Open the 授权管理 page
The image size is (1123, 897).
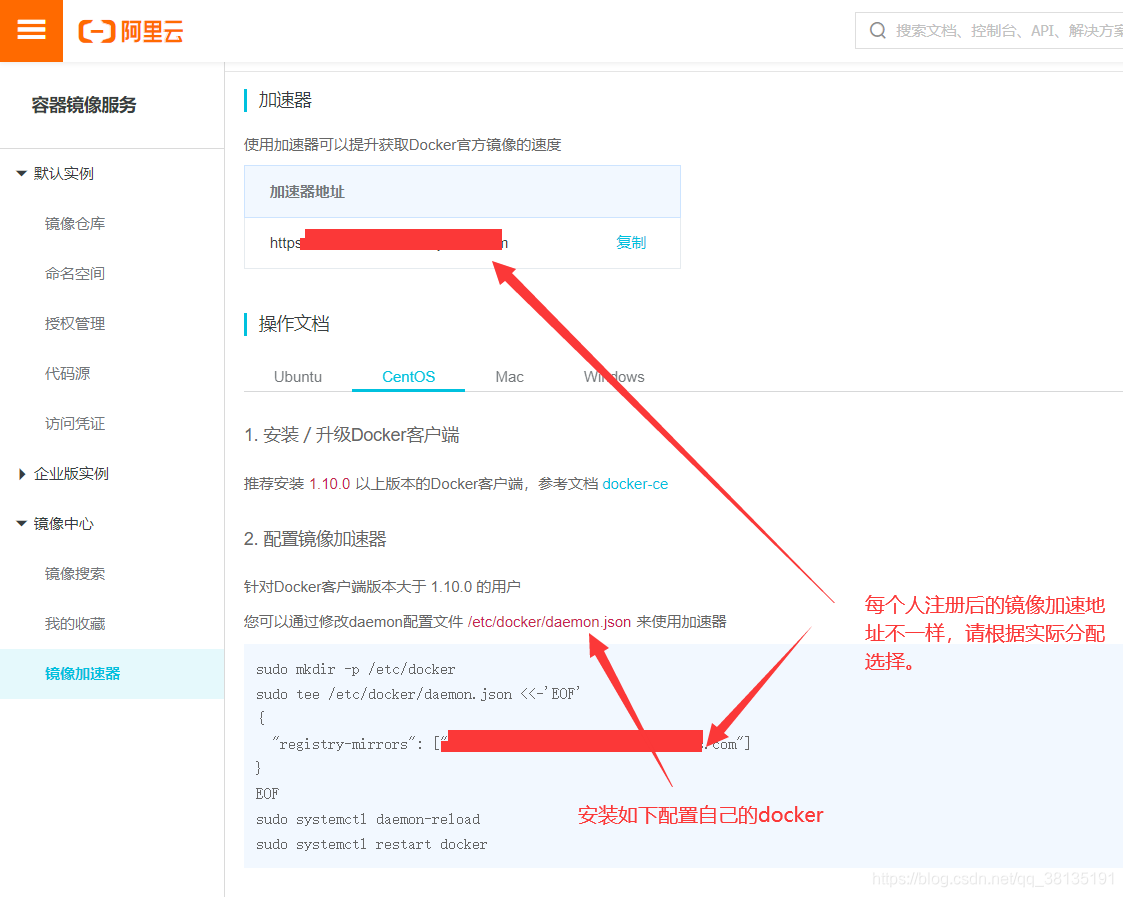(73, 323)
